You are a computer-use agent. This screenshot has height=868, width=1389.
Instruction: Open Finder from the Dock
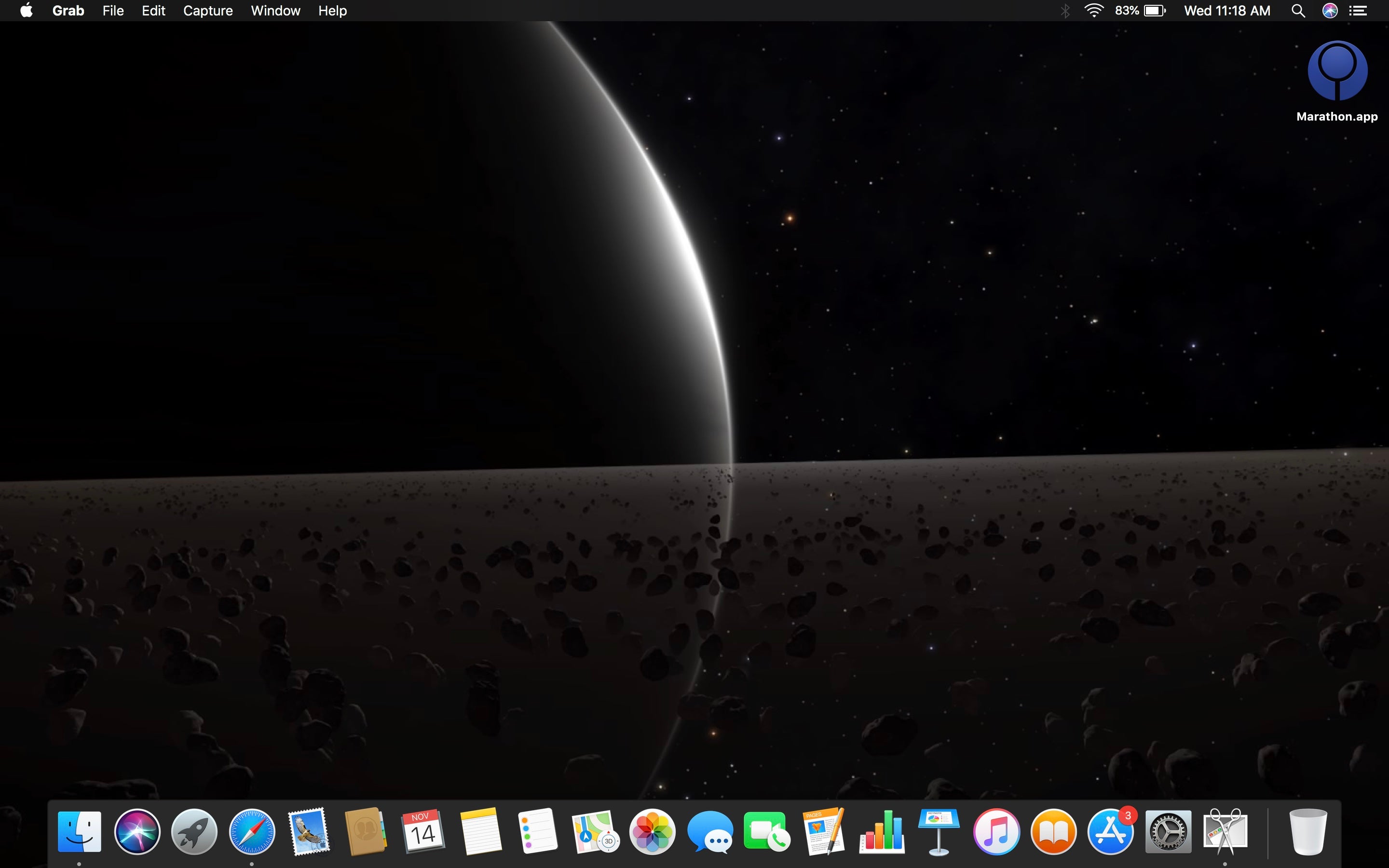click(79, 831)
